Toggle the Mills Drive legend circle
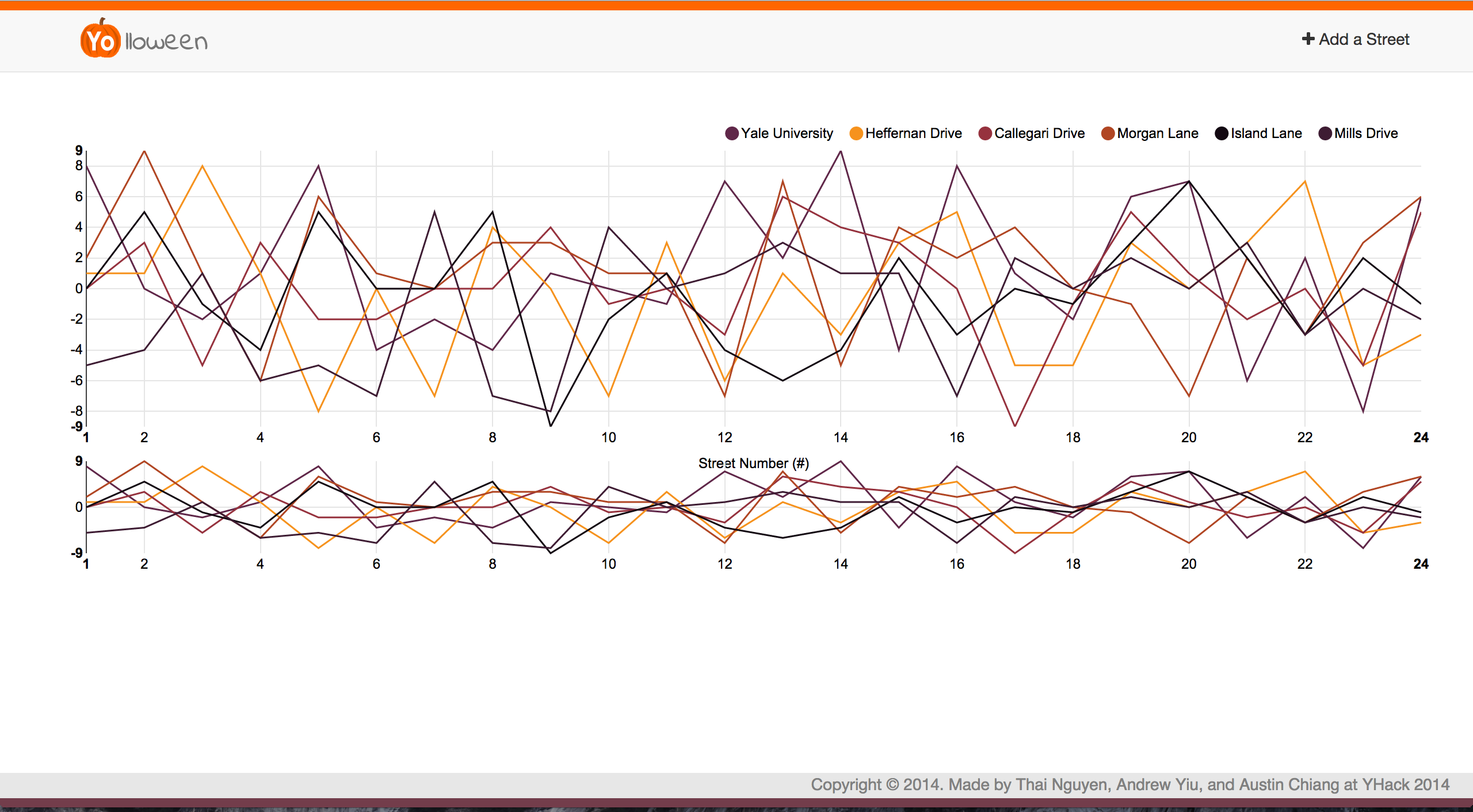The image size is (1473, 812). tap(1325, 133)
